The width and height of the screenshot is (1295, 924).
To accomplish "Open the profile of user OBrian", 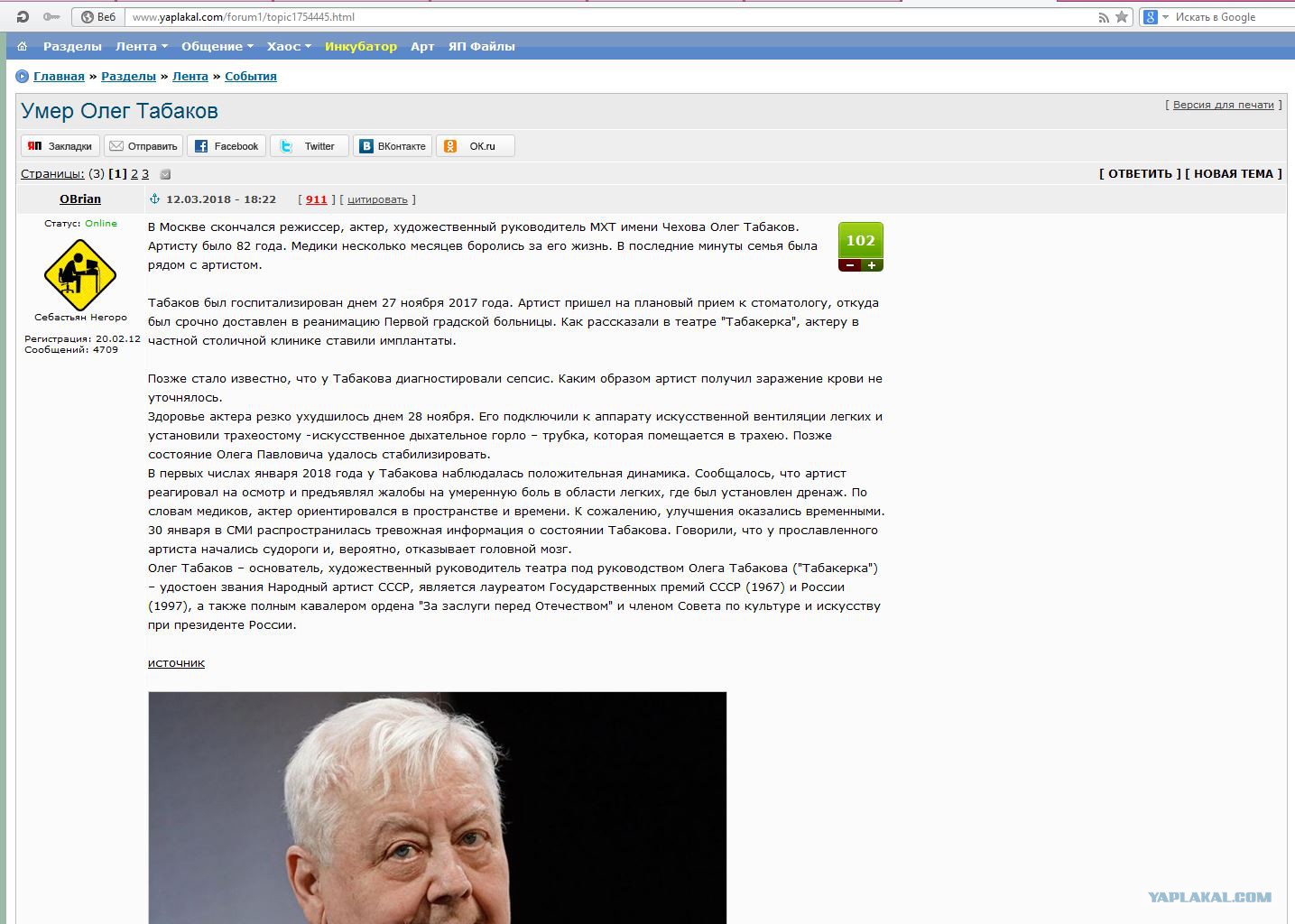I will click(x=80, y=199).
